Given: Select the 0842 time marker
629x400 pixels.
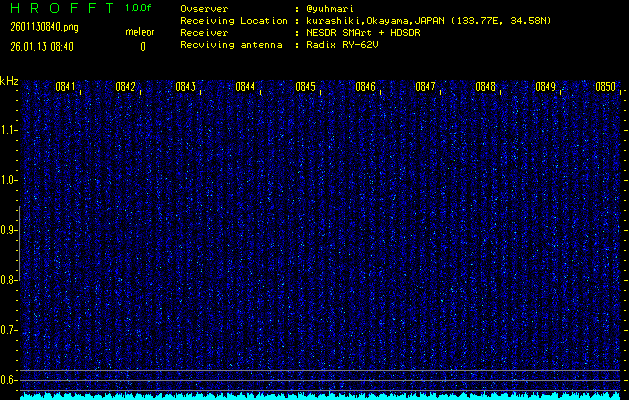Looking at the screenshot, I should pyautogui.click(x=126, y=87).
